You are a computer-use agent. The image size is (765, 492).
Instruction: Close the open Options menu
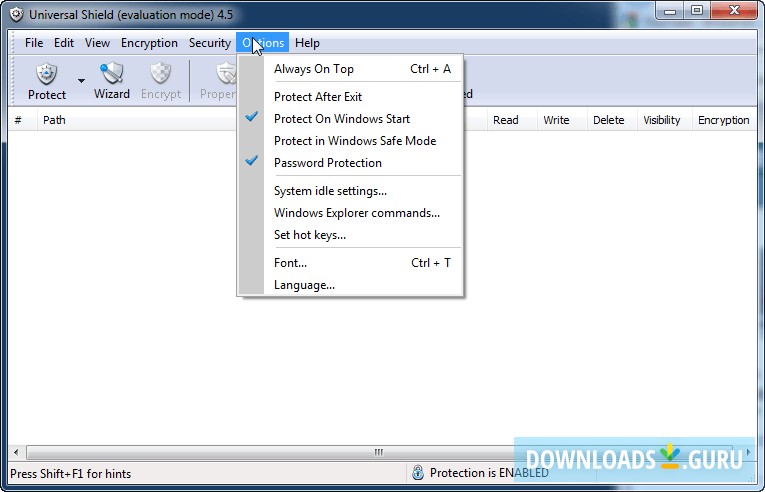coord(263,43)
